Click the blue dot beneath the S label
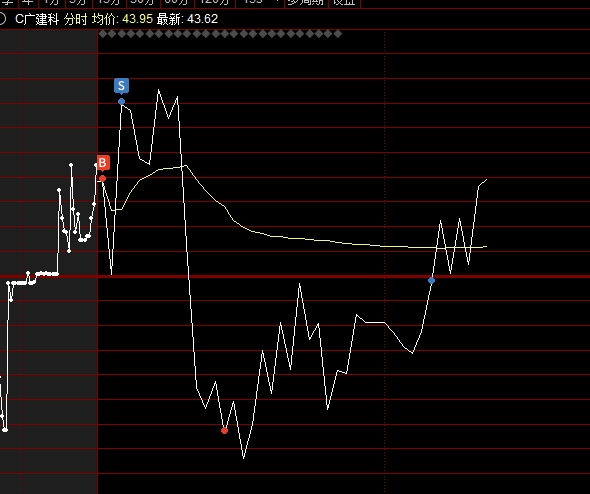Screen dimensions: 590x494 (121, 102)
